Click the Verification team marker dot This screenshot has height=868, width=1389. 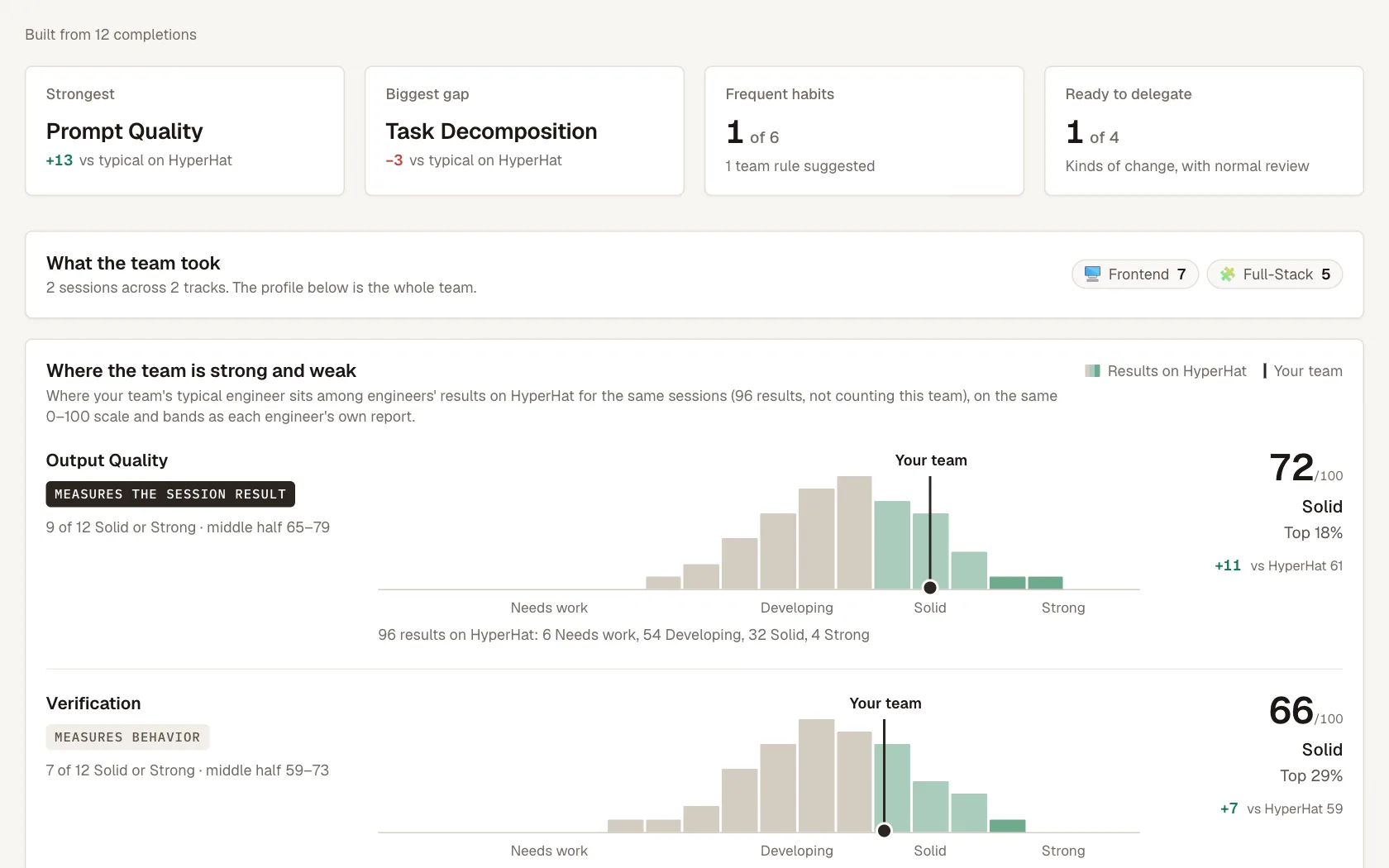click(x=884, y=831)
